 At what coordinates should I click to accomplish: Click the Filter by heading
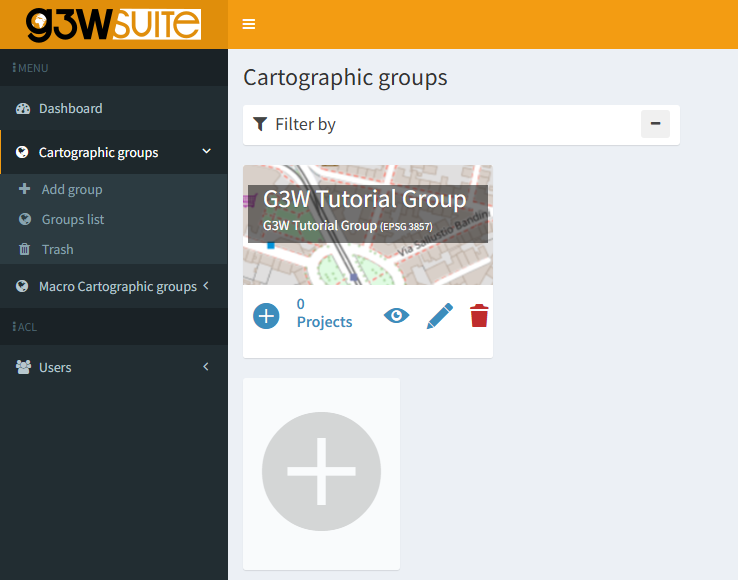(305, 124)
